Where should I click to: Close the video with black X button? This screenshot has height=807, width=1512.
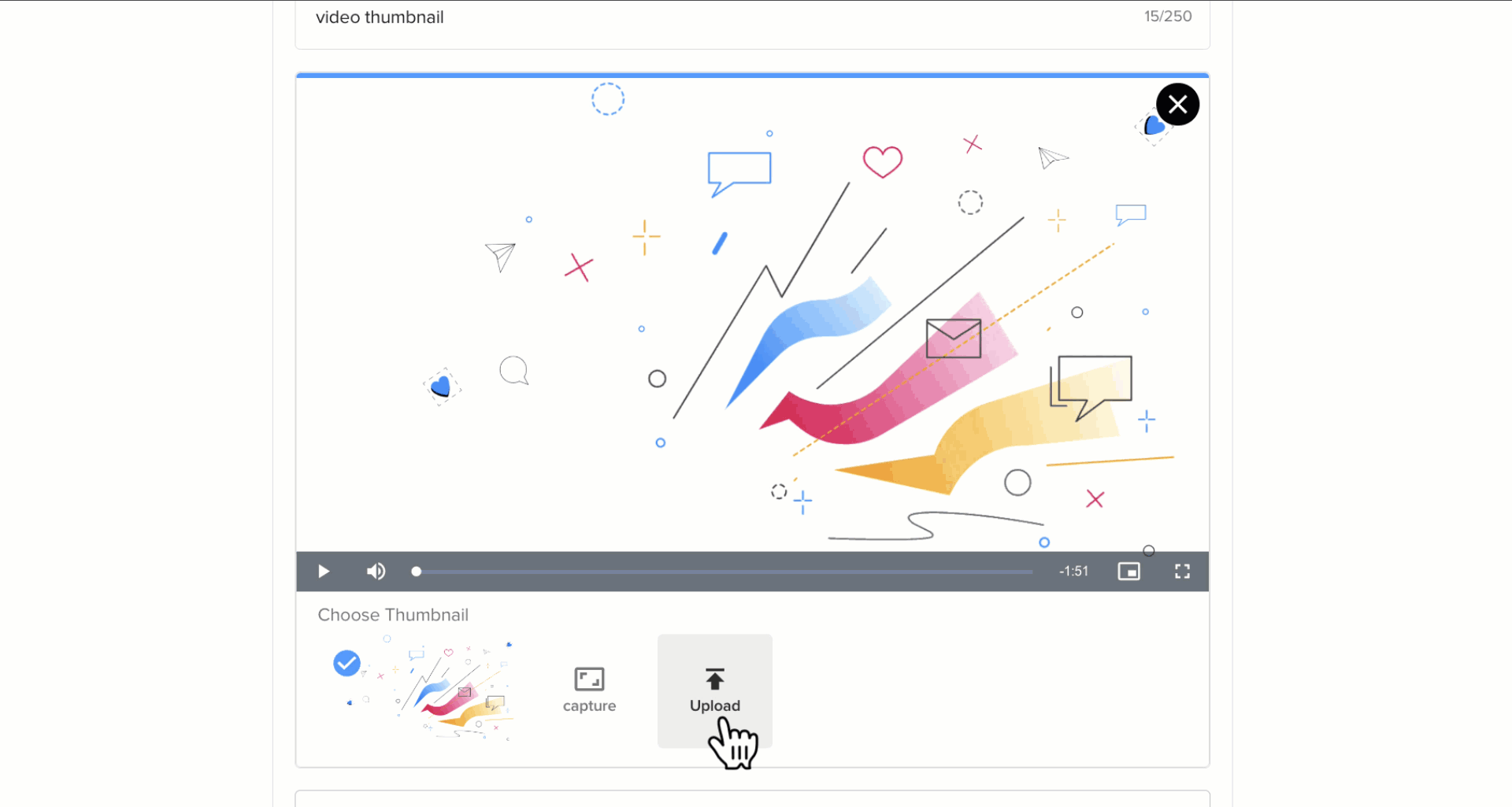point(1177,104)
